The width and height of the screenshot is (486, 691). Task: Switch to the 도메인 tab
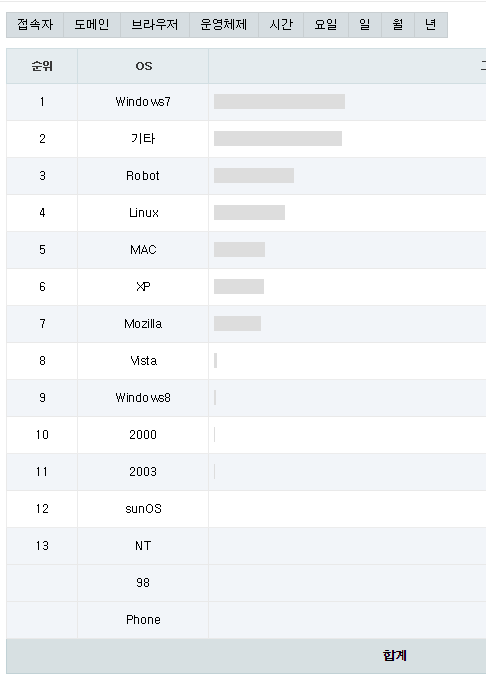[x=92, y=25]
